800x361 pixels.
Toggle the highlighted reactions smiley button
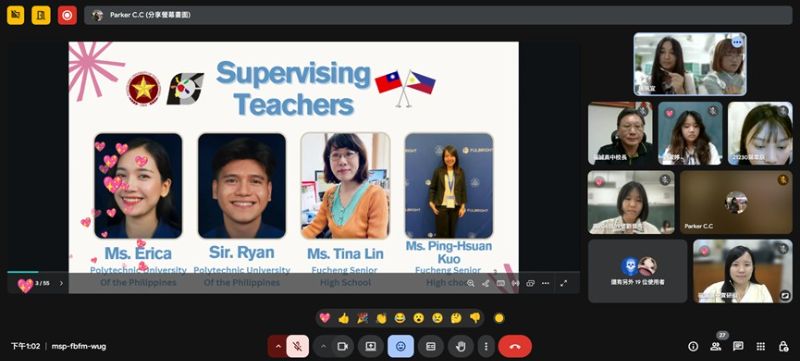[401, 346]
